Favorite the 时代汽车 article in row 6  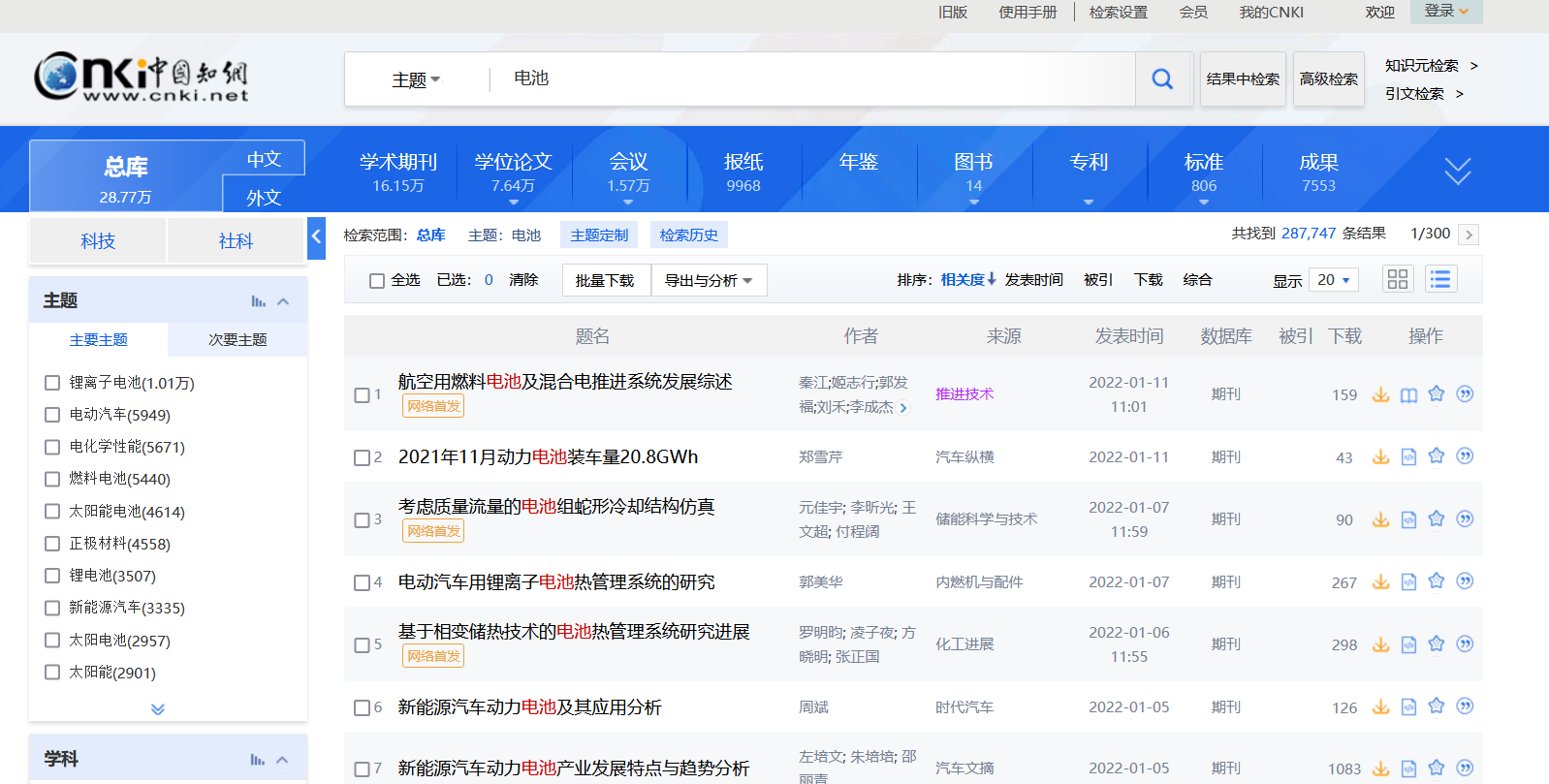pyautogui.click(x=1437, y=706)
